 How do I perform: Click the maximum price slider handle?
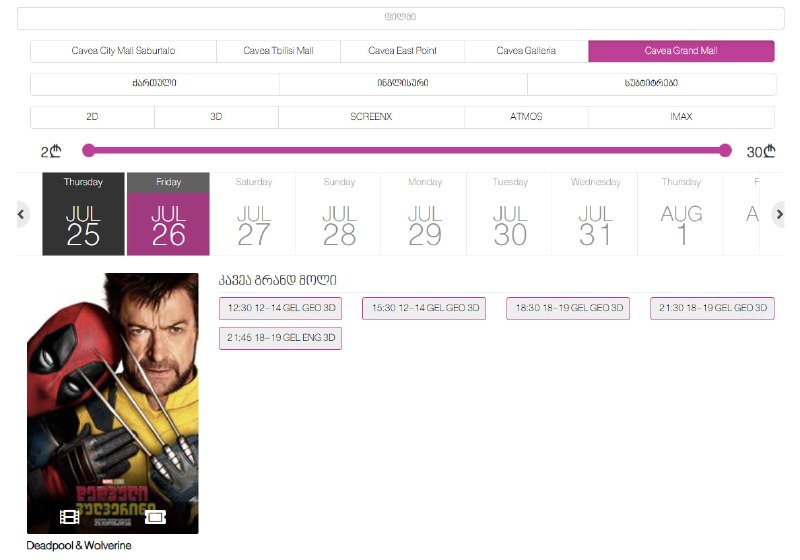click(725, 150)
